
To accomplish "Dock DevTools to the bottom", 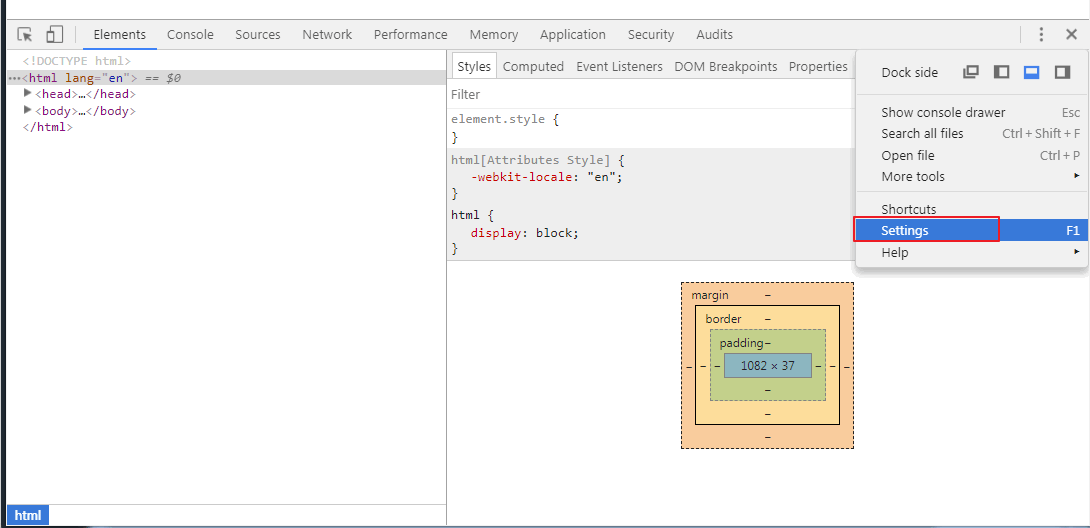I will (x=1032, y=72).
